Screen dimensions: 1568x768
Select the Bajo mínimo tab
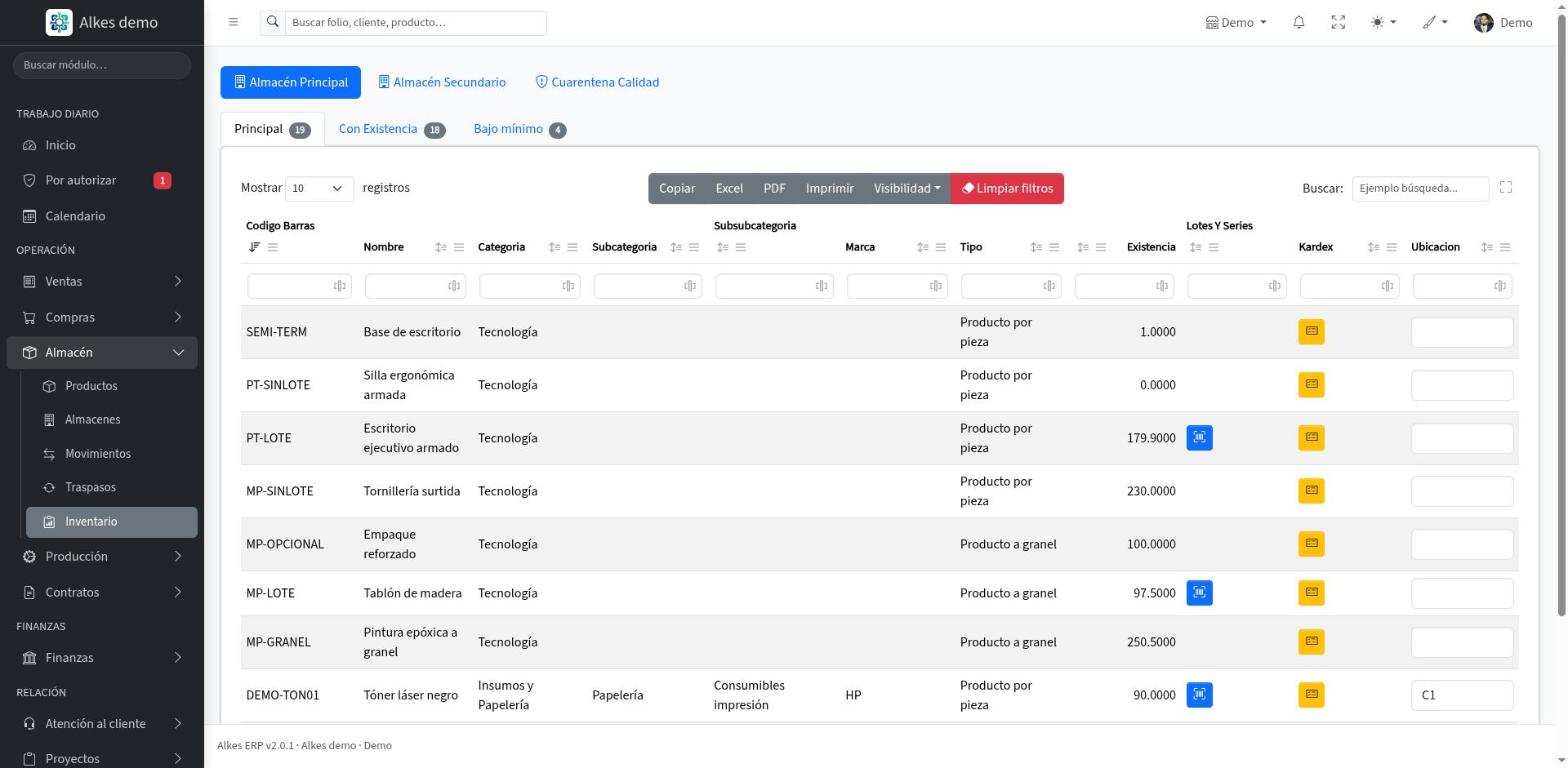pyautogui.click(x=520, y=129)
